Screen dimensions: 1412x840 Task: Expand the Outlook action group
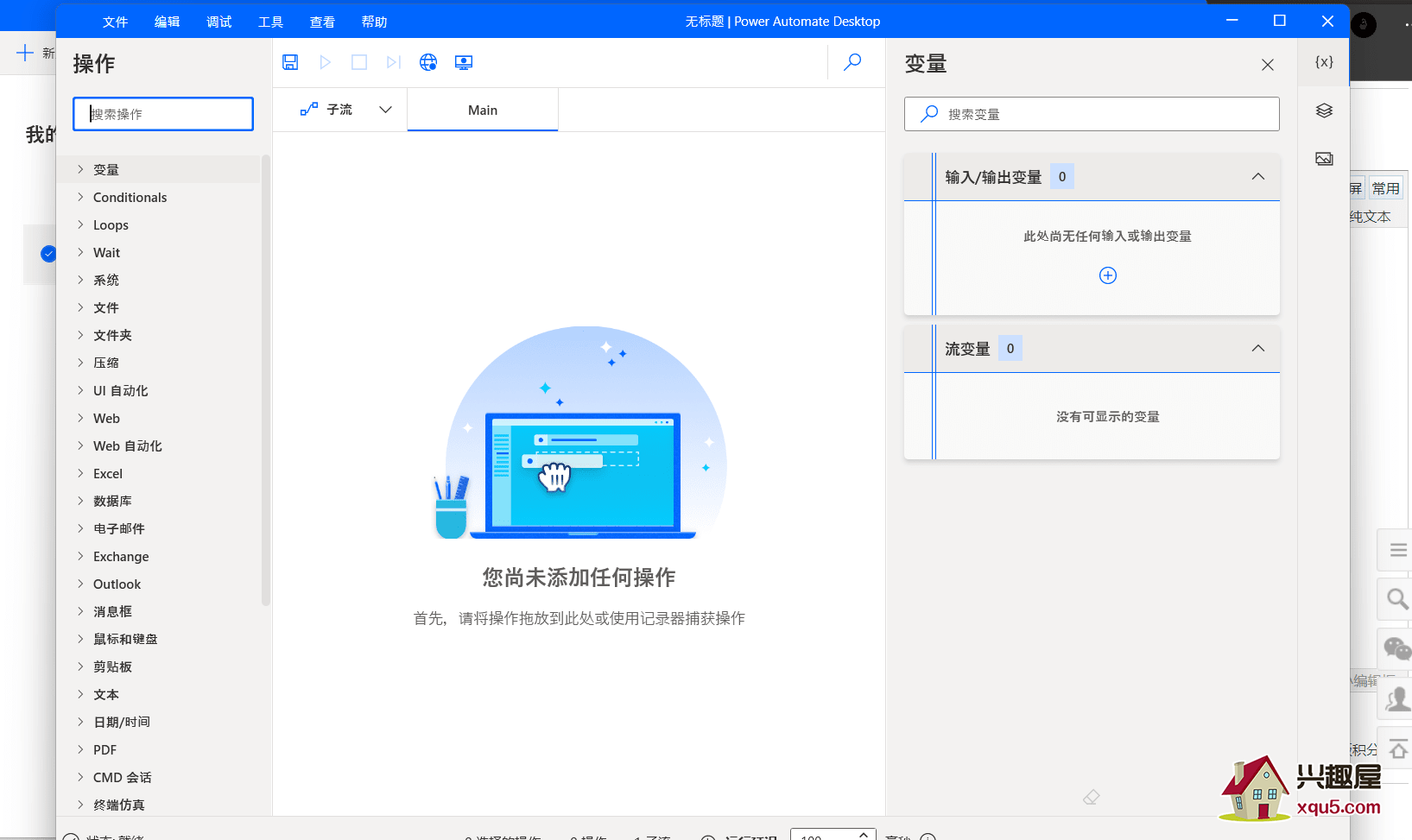80,584
